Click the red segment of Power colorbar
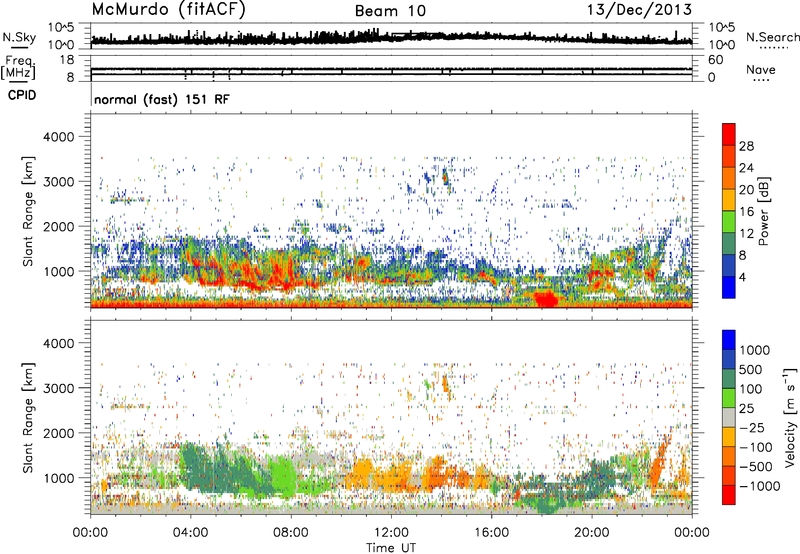Viewport: 800px width, 554px height. point(729,135)
